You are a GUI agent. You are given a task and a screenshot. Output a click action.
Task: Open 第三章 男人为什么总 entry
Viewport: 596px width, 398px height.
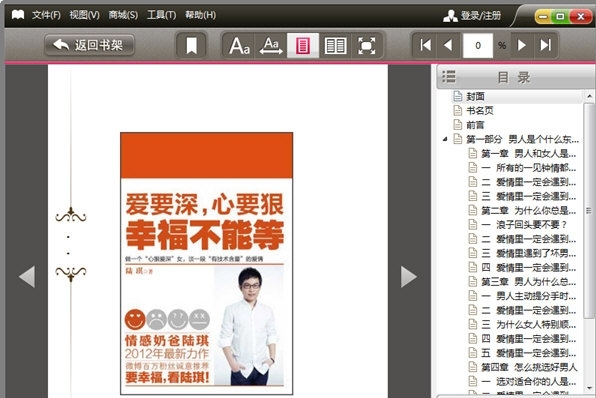[528, 282]
